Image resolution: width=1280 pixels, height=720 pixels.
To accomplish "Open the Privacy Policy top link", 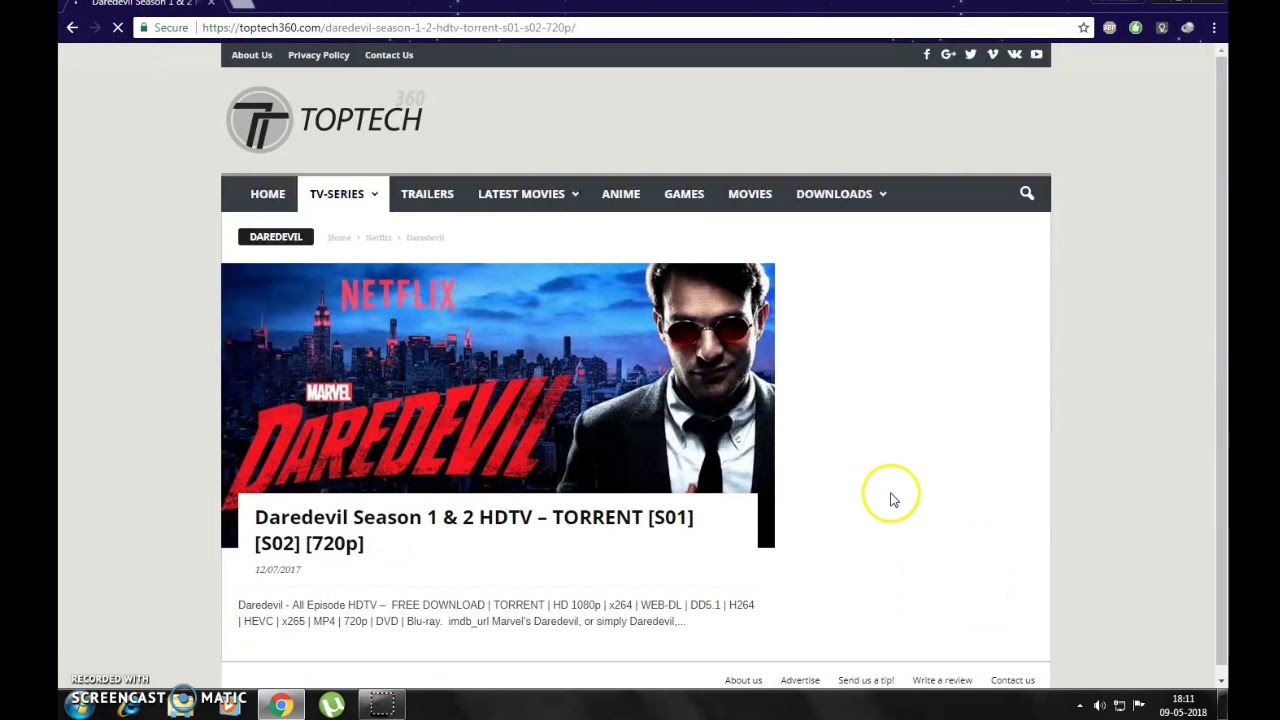I will pyautogui.click(x=319, y=55).
